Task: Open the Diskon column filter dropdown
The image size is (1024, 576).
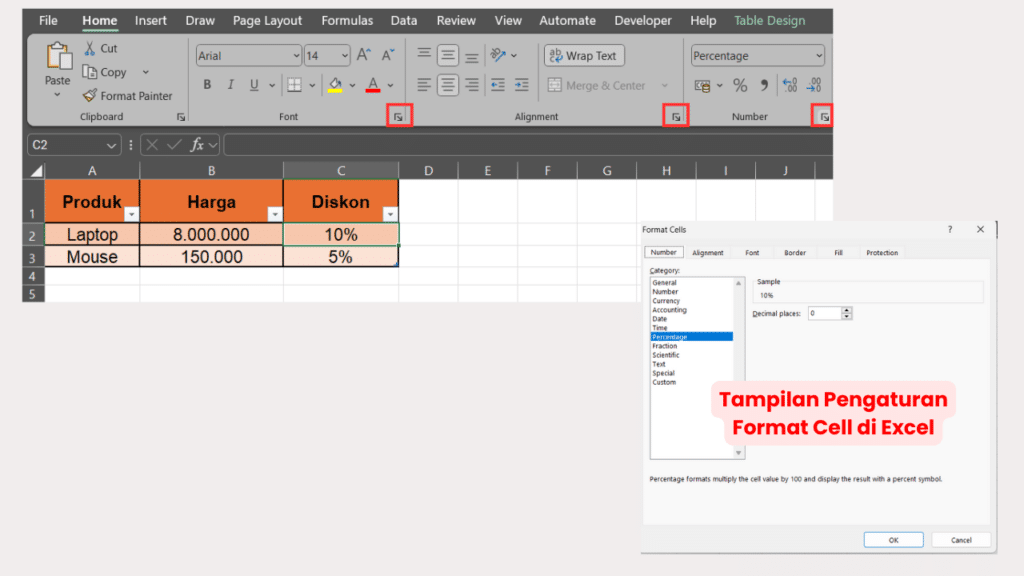Action: [388, 213]
